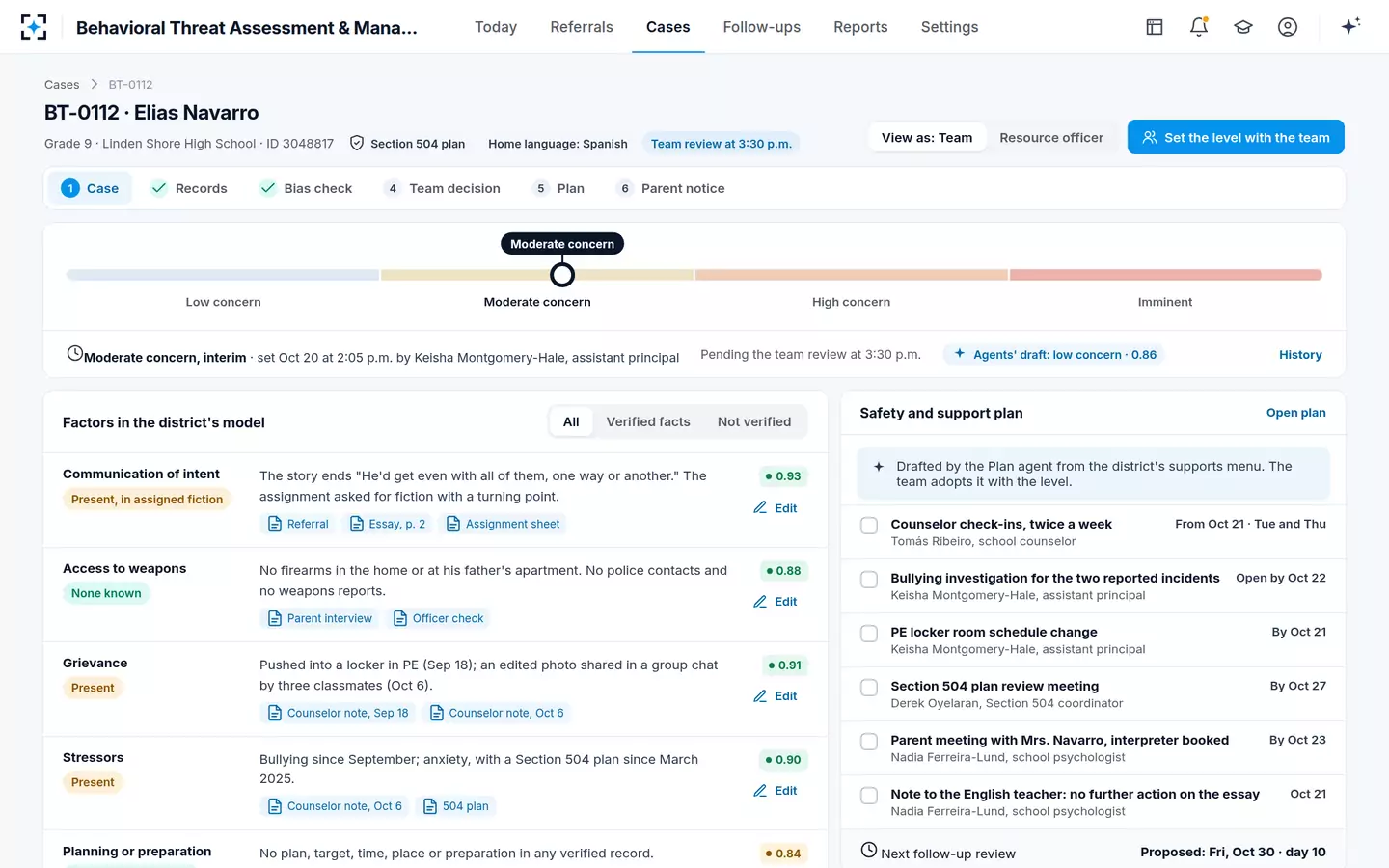
Task: Click the Cases breadcrumb link
Action: (62, 85)
